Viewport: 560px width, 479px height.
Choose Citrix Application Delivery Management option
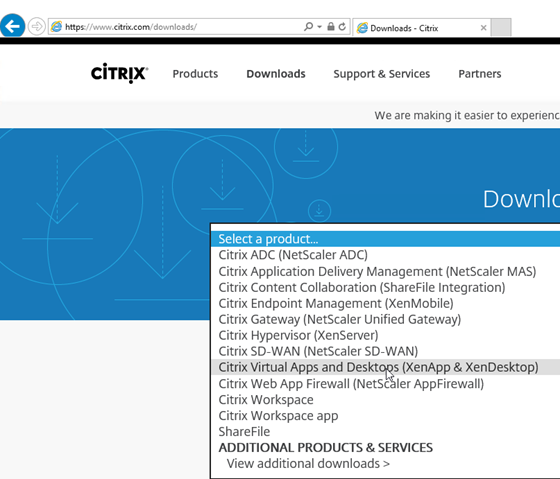(x=385, y=271)
